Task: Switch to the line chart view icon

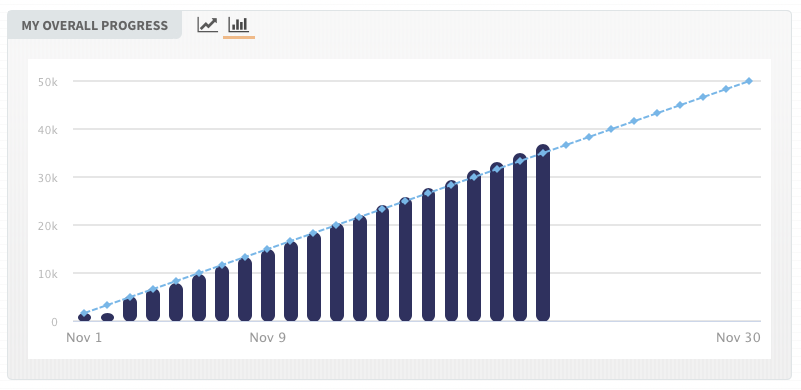Action: click(207, 25)
